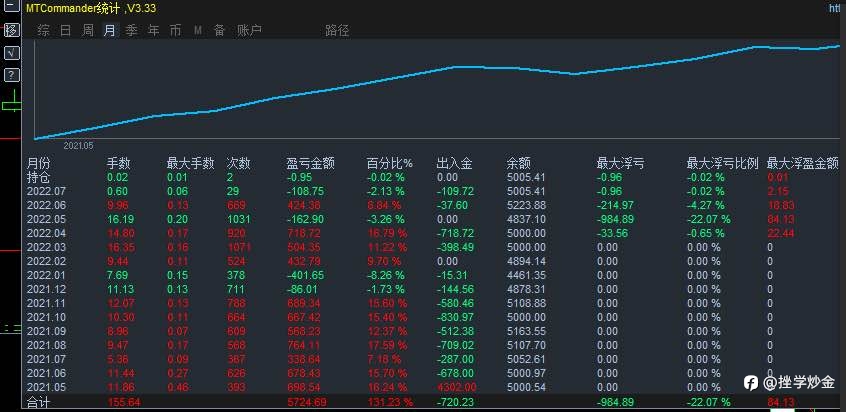Click deposit value 4302.00 for 2021.05
846x412 pixels.
pos(456,388)
